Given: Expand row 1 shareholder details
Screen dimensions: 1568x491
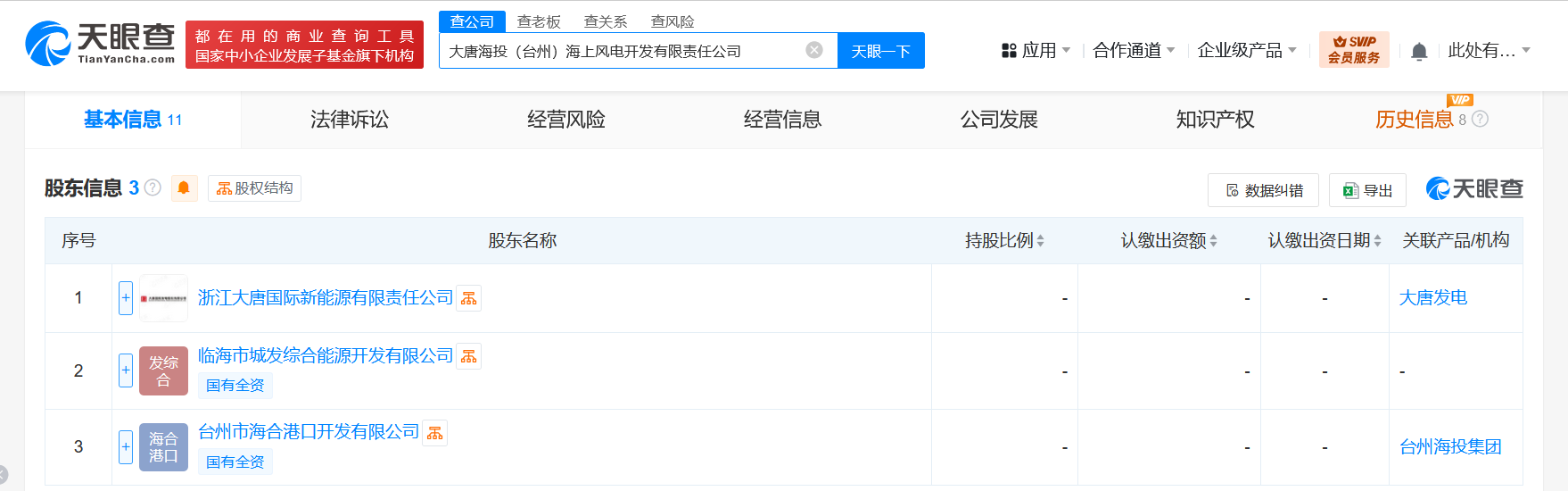Looking at the screenshot, I should click(126, 298).
